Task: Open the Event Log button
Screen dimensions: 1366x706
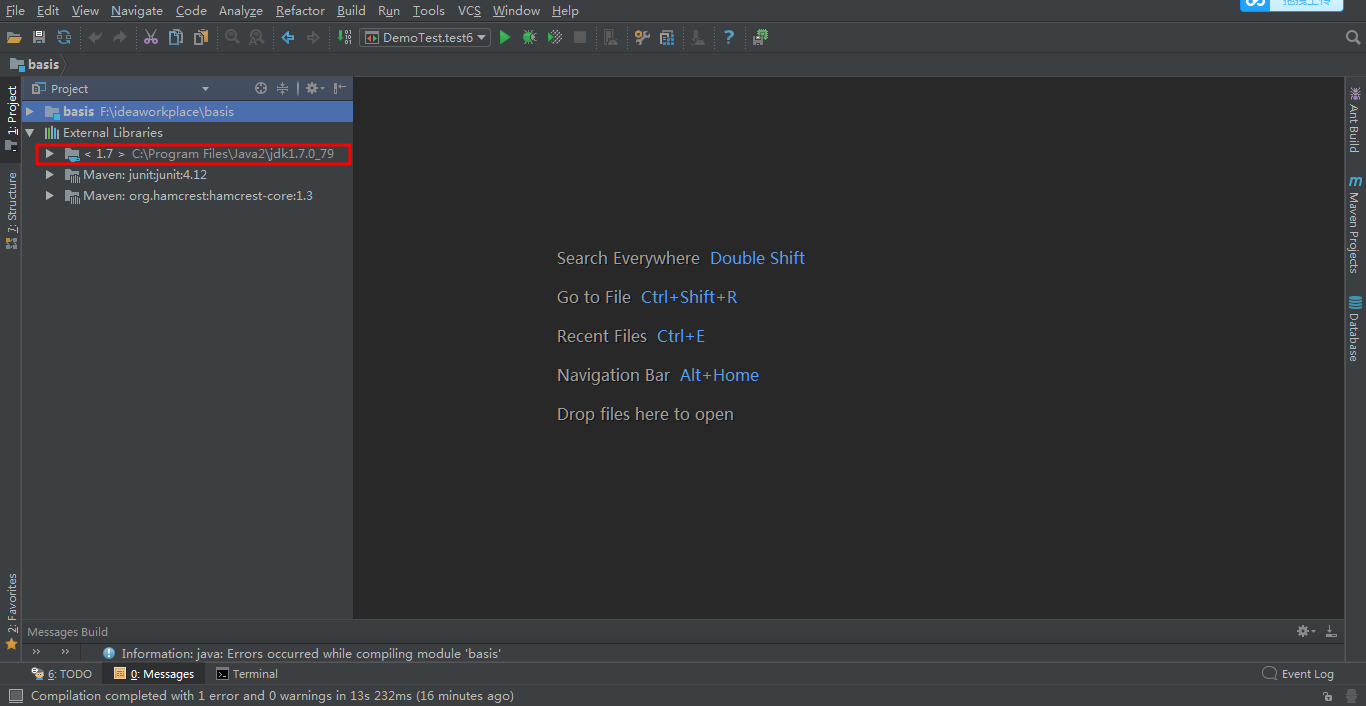Action: pyautogui.click(x=1298, y=674)
